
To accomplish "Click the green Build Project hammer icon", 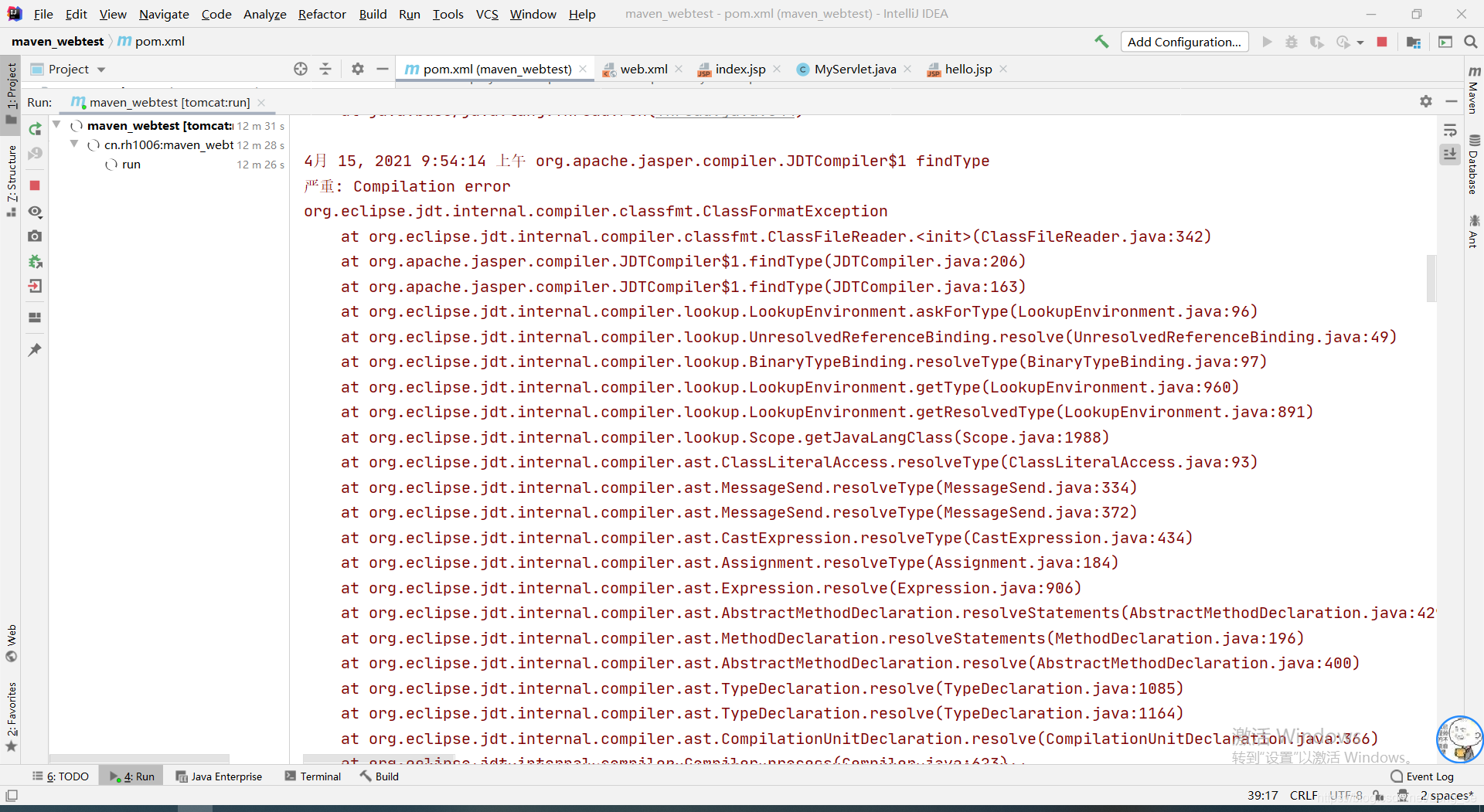I will (1101, 42).
